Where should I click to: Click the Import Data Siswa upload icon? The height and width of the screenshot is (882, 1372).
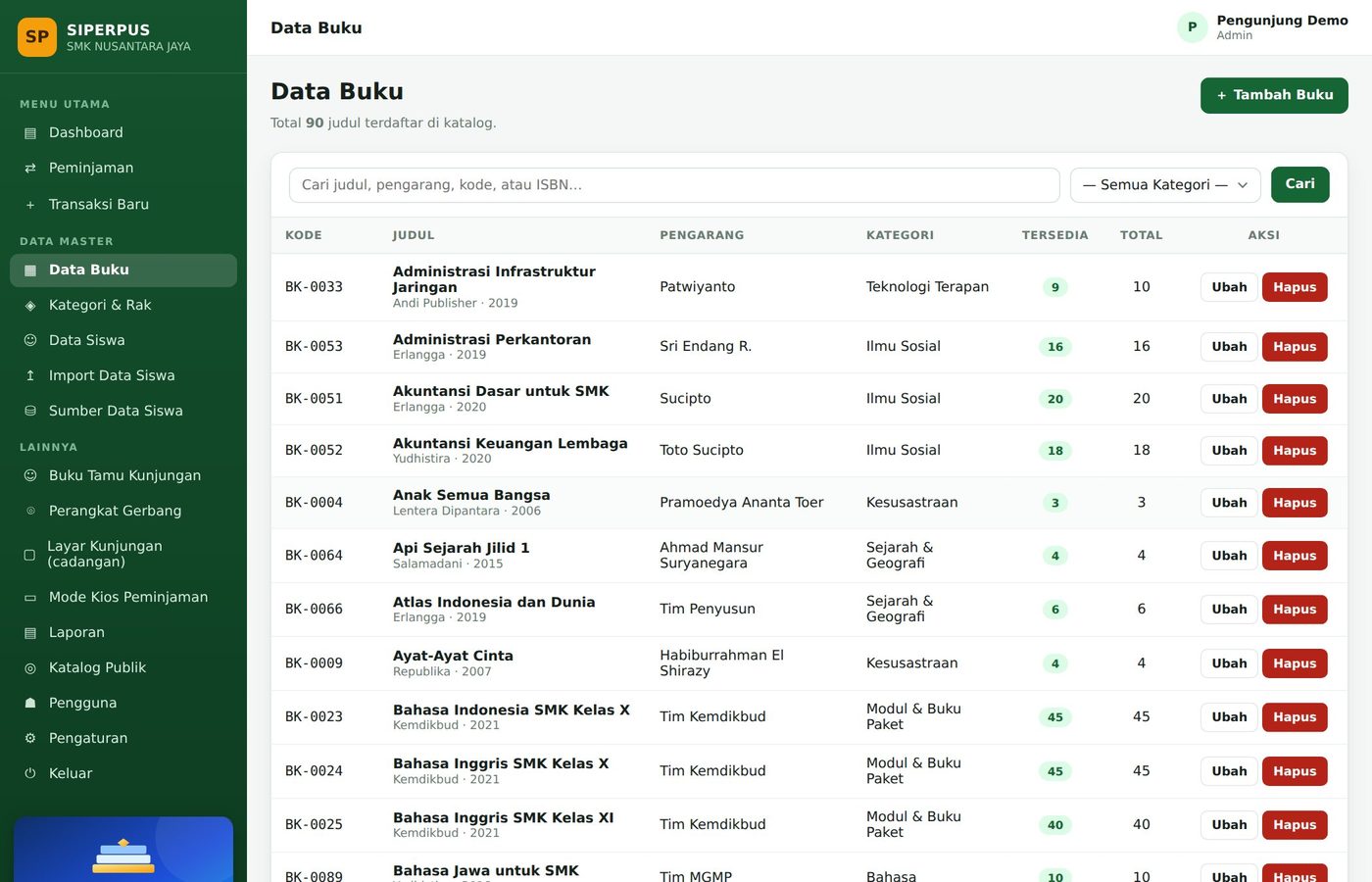coord(30,376)
